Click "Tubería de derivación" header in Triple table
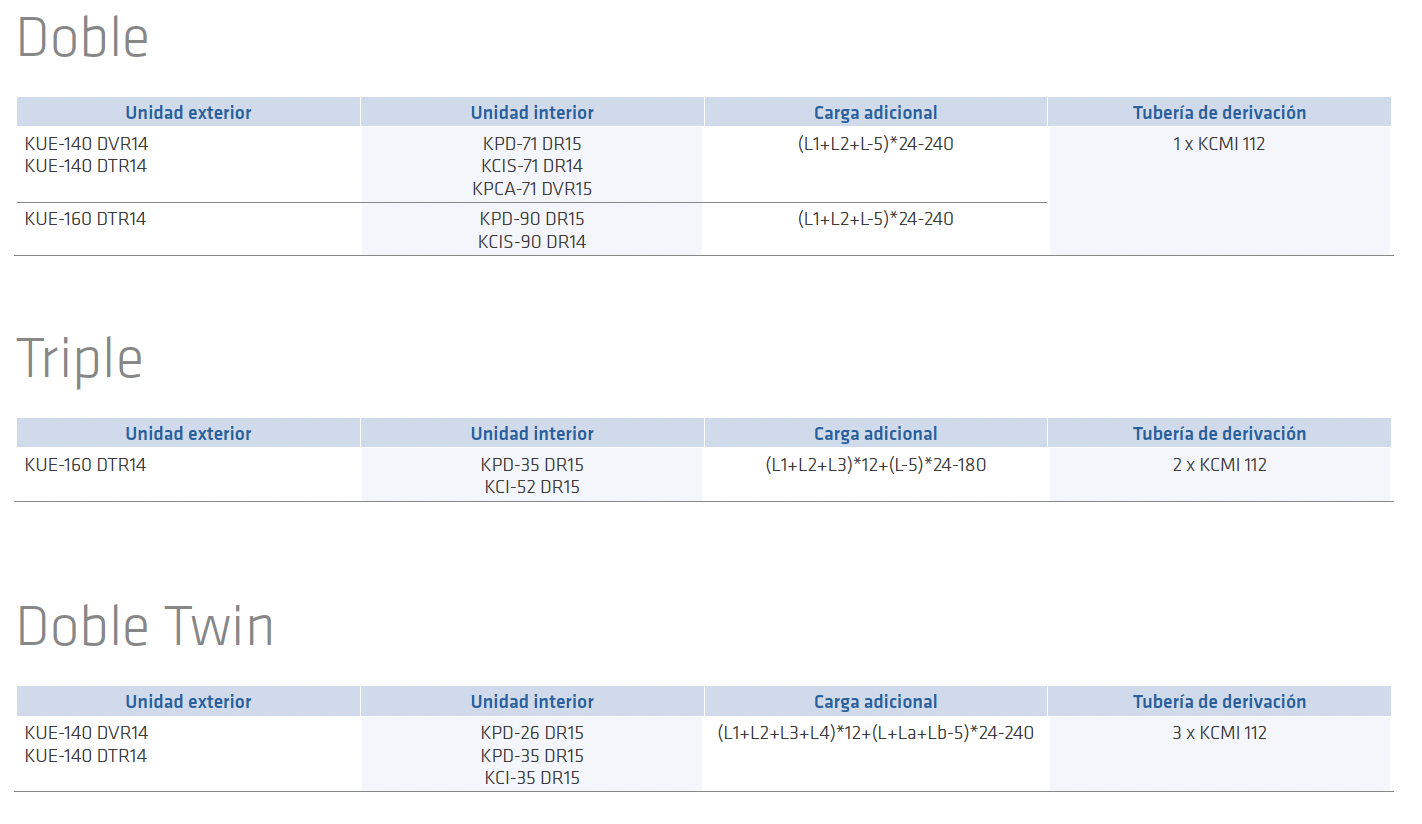The height and width of the screenshot is (824, 1422). (1219, 434)
